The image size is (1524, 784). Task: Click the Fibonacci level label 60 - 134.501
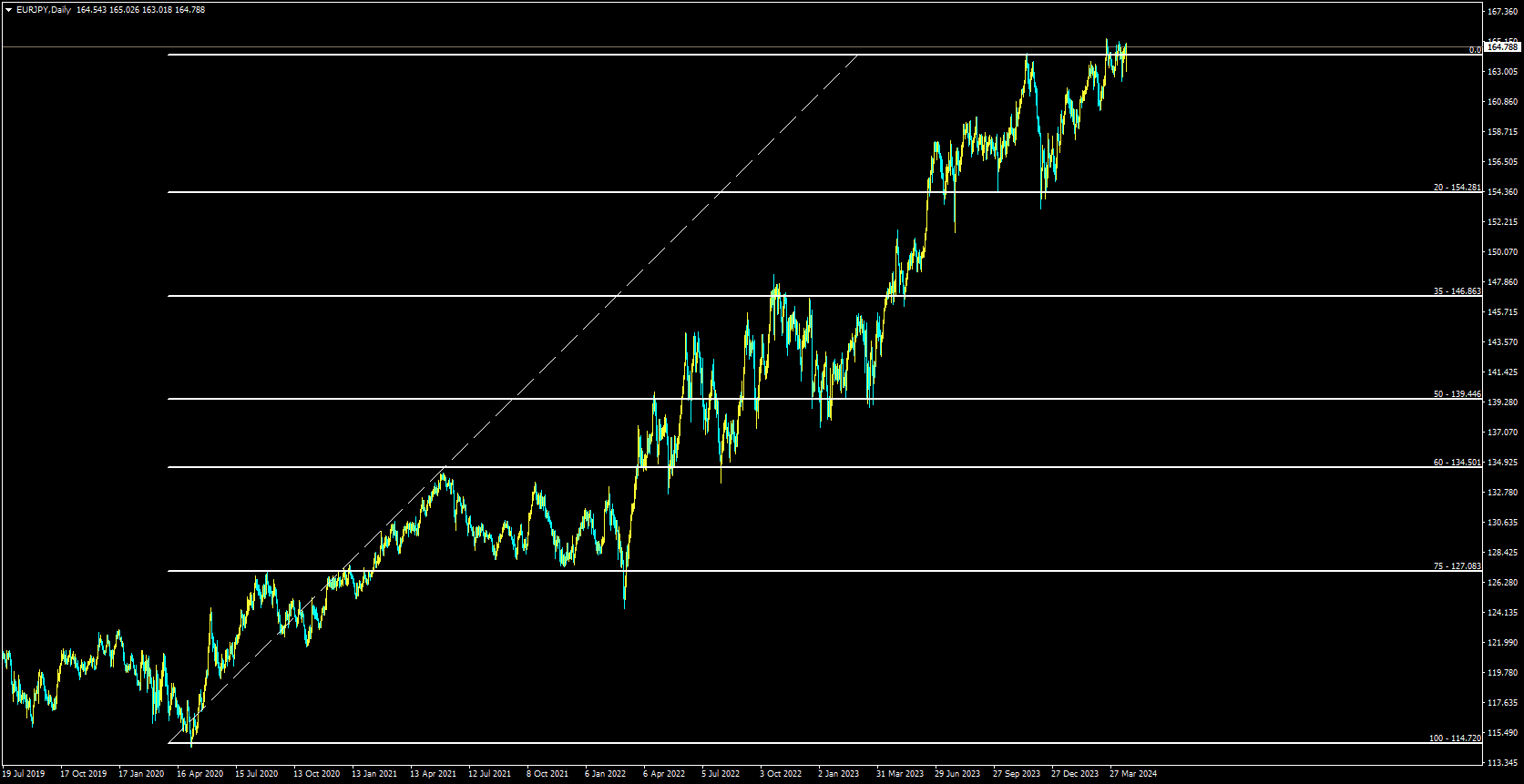tap(1458, 463)
